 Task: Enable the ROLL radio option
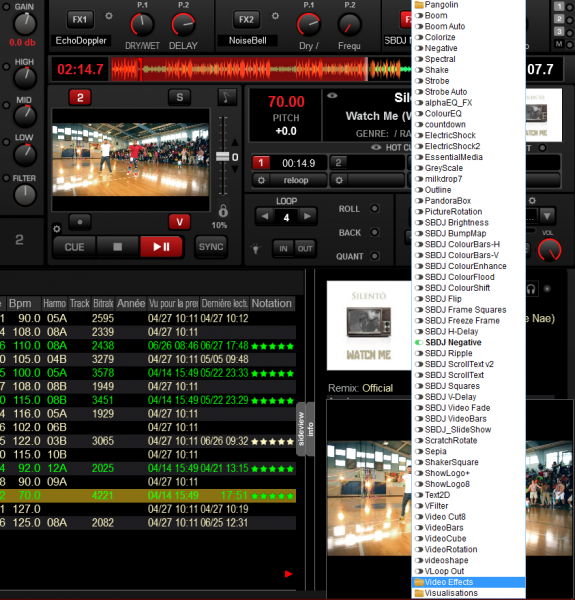point(375,209)
